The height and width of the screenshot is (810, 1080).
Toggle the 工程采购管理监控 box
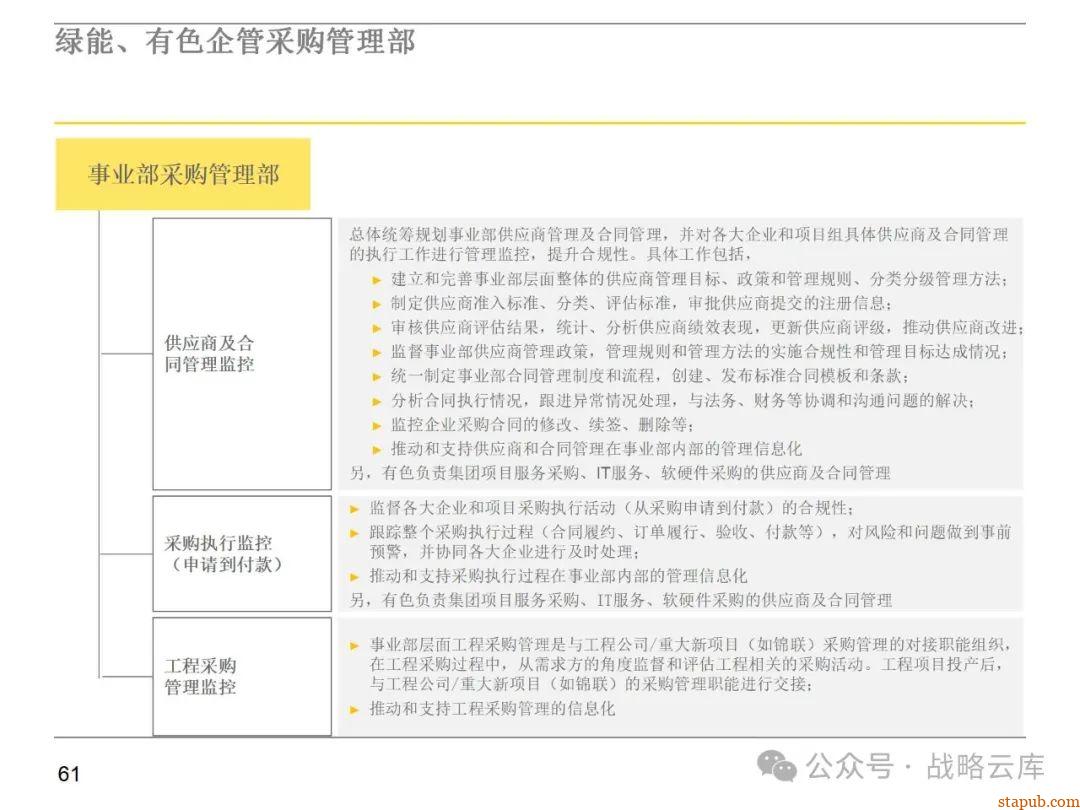pos(242,676)
